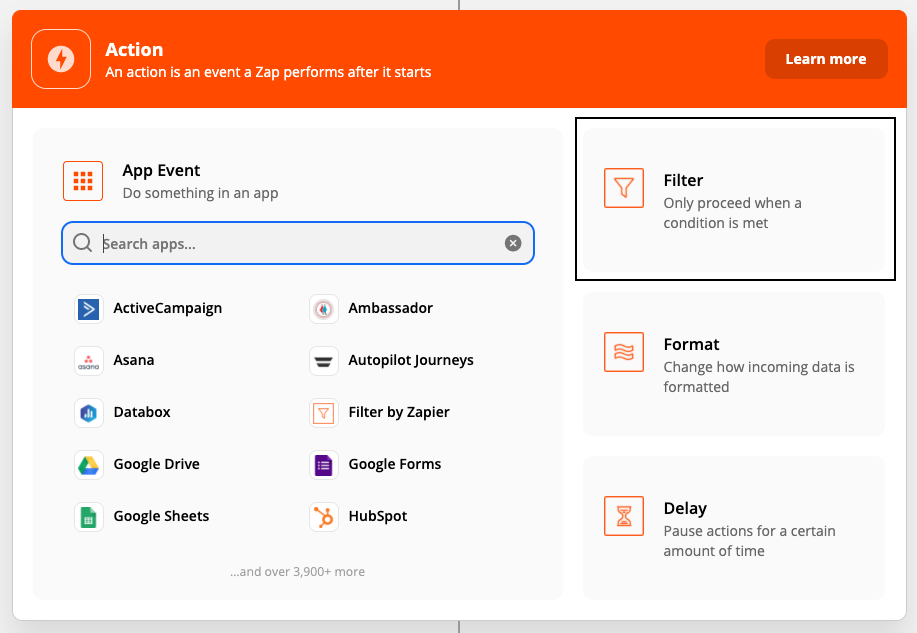Choose Google Forms from the app list

click(x=395, y=465)
